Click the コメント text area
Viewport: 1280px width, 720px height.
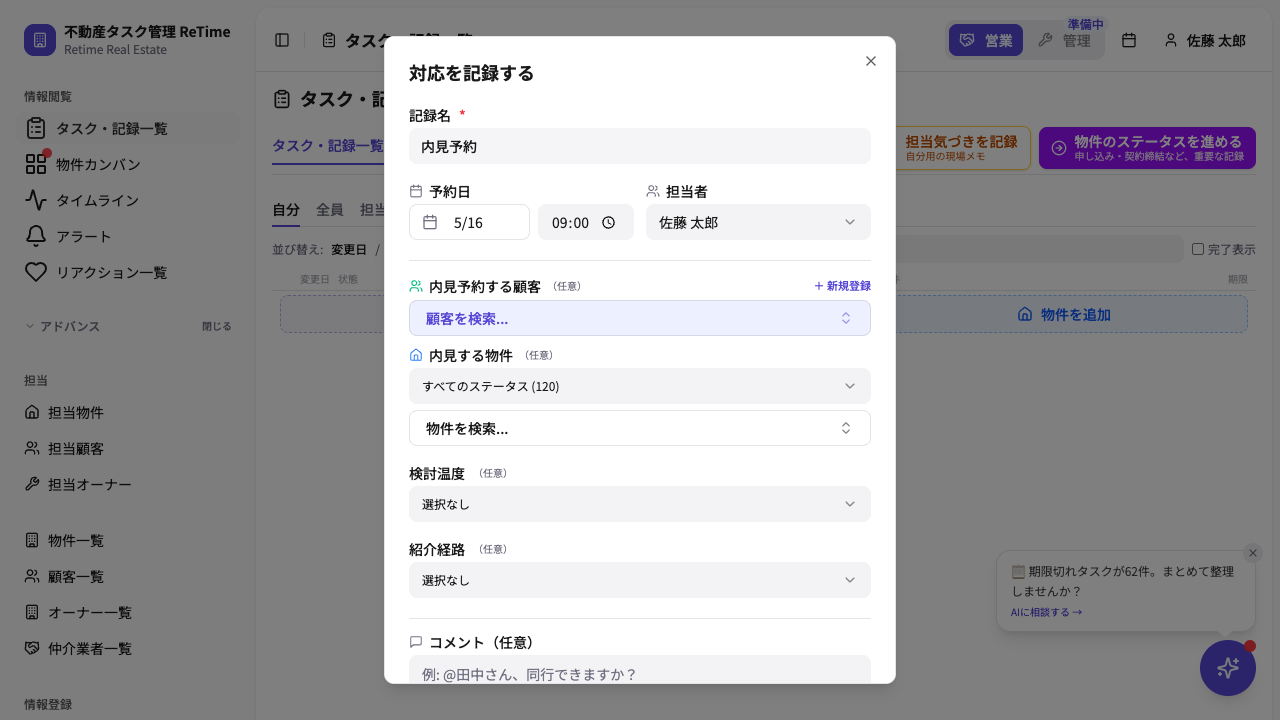pos(640,670)
